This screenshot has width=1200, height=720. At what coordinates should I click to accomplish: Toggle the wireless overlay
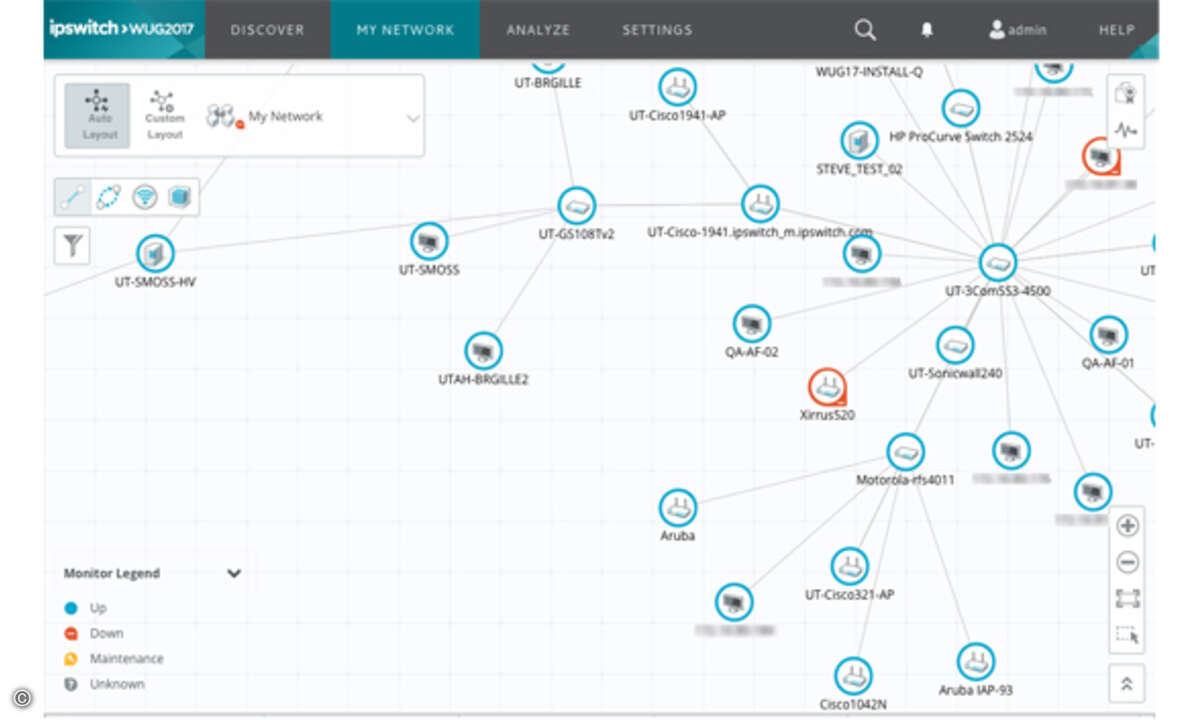(145, 198)
